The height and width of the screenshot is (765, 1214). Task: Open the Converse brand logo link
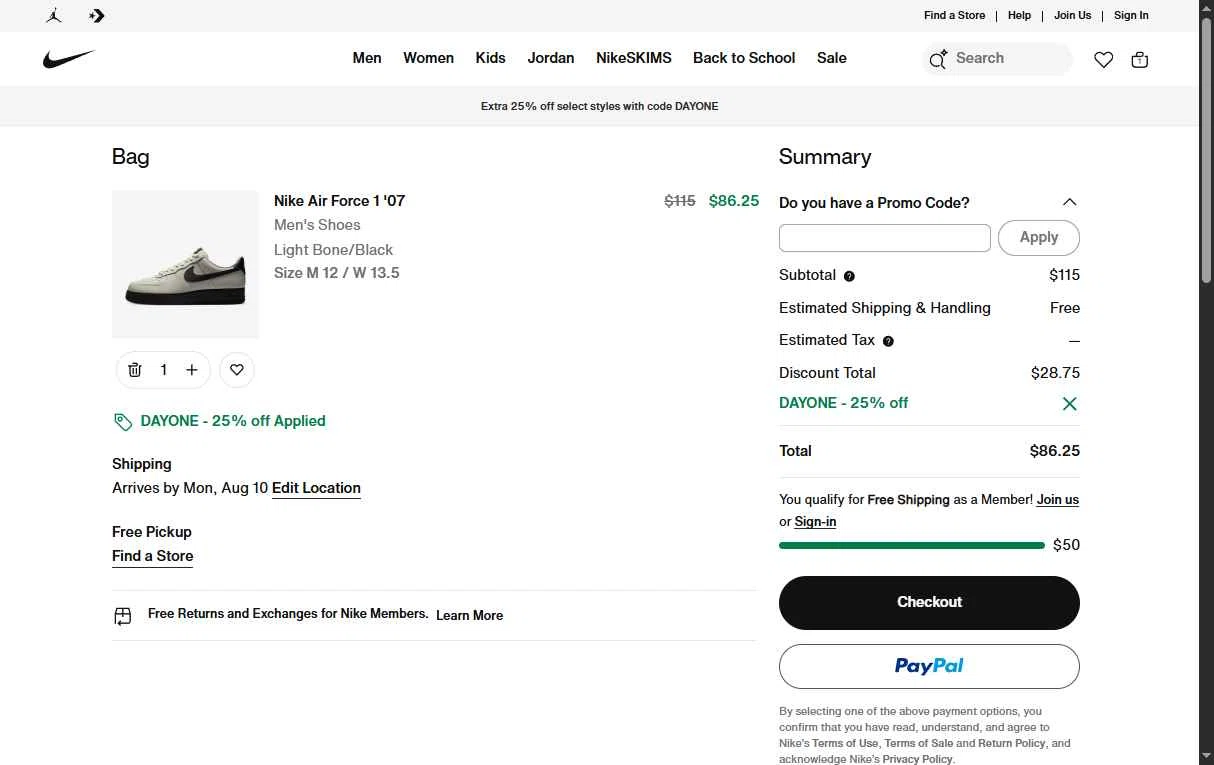(x=97, y=15)
